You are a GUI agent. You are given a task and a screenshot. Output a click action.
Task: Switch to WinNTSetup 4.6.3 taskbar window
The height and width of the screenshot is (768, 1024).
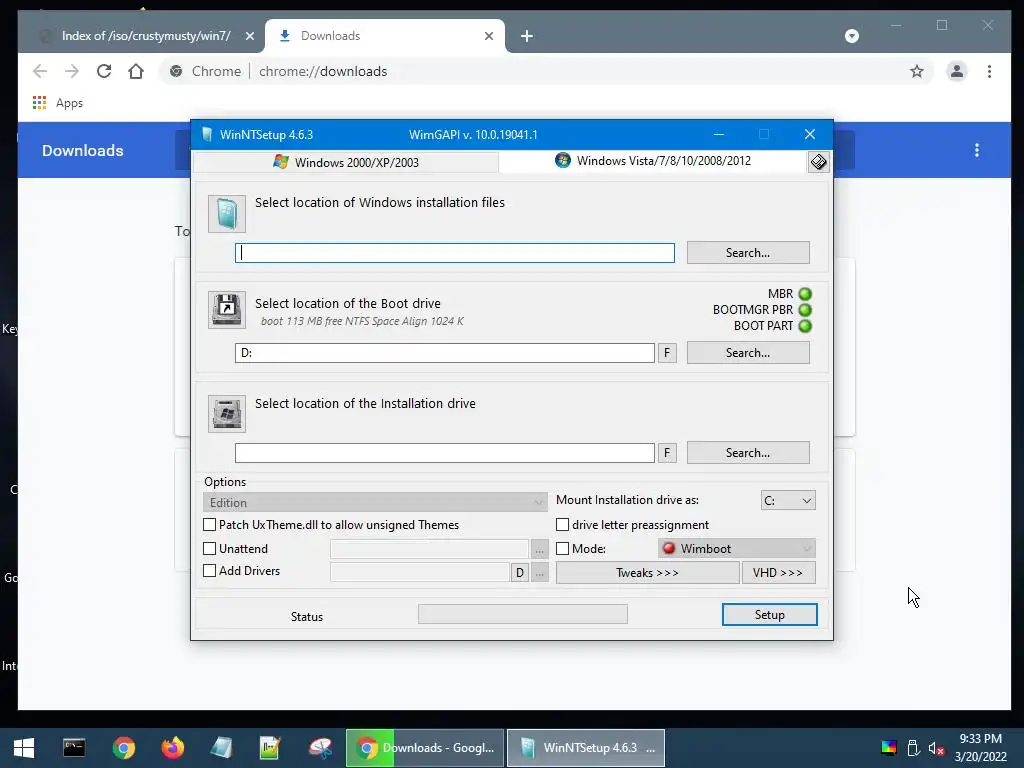point(586,748)
